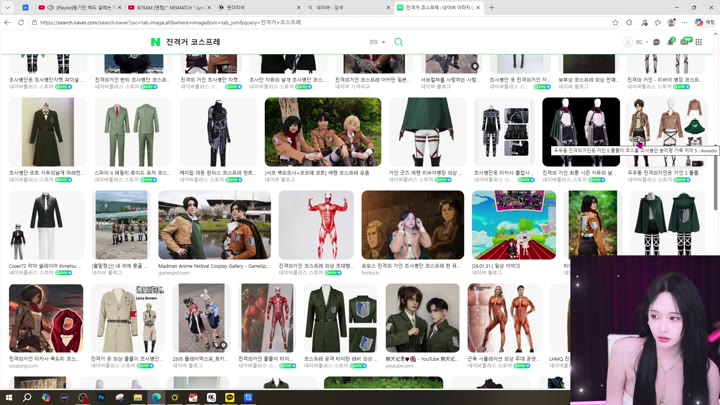720x405 pixels.
Task: Open the anime screenshot with woman thumbnail
Action: coord(413,225)
